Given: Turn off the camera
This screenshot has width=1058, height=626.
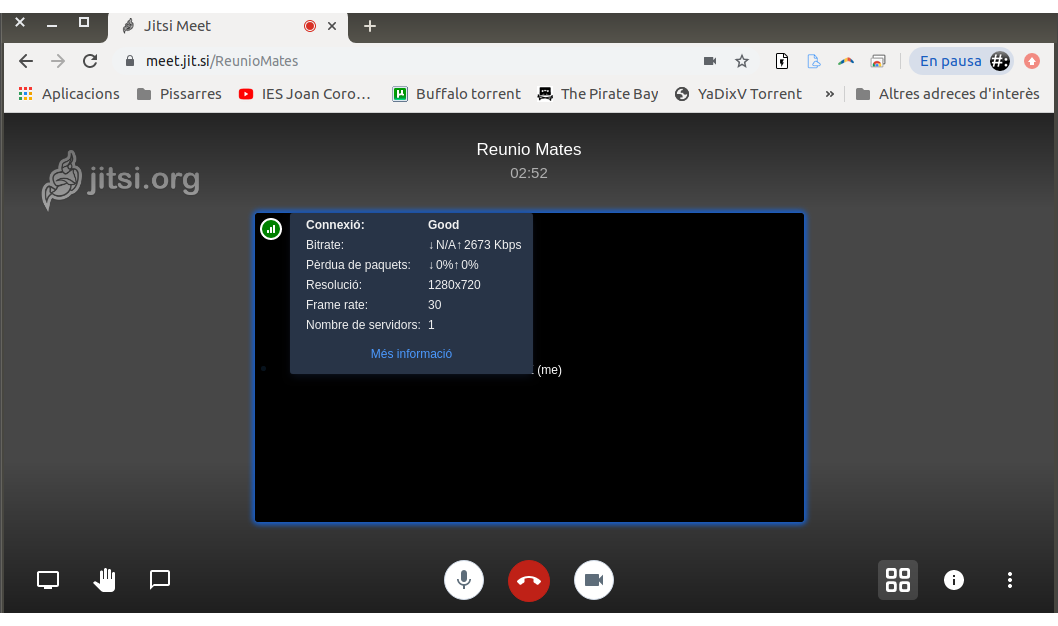Looking at the screenshot, I should coord(594,580).
